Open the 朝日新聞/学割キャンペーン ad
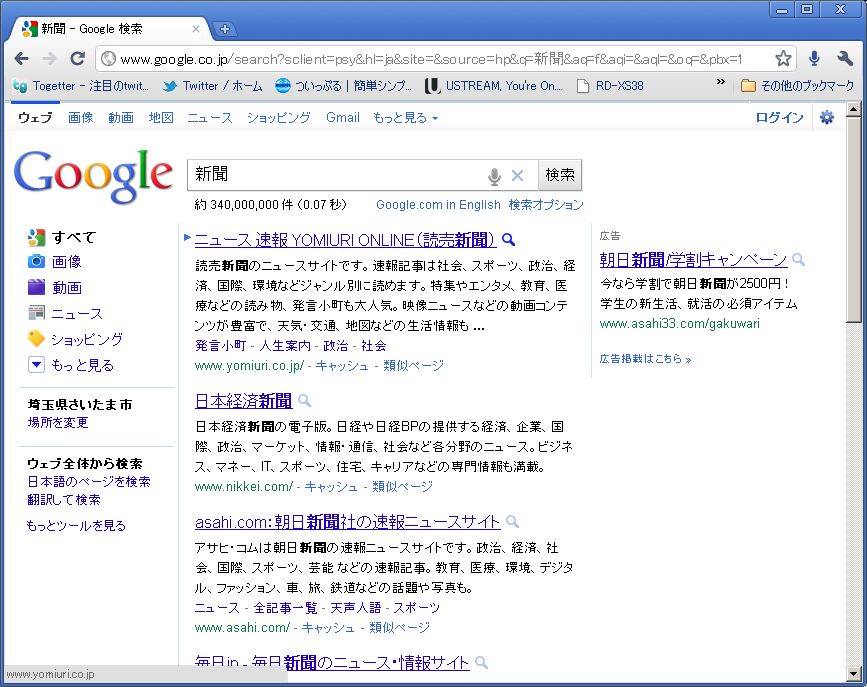867x687 pixels. 693,259
